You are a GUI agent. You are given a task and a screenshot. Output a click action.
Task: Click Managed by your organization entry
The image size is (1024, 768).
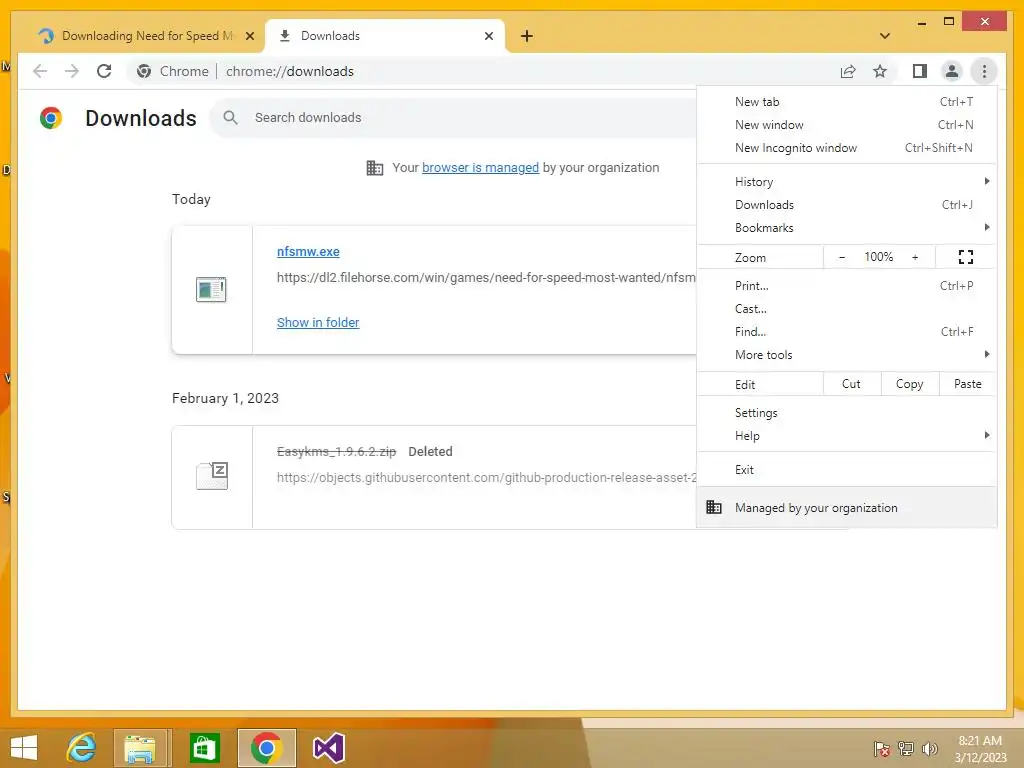pos(847,507)
